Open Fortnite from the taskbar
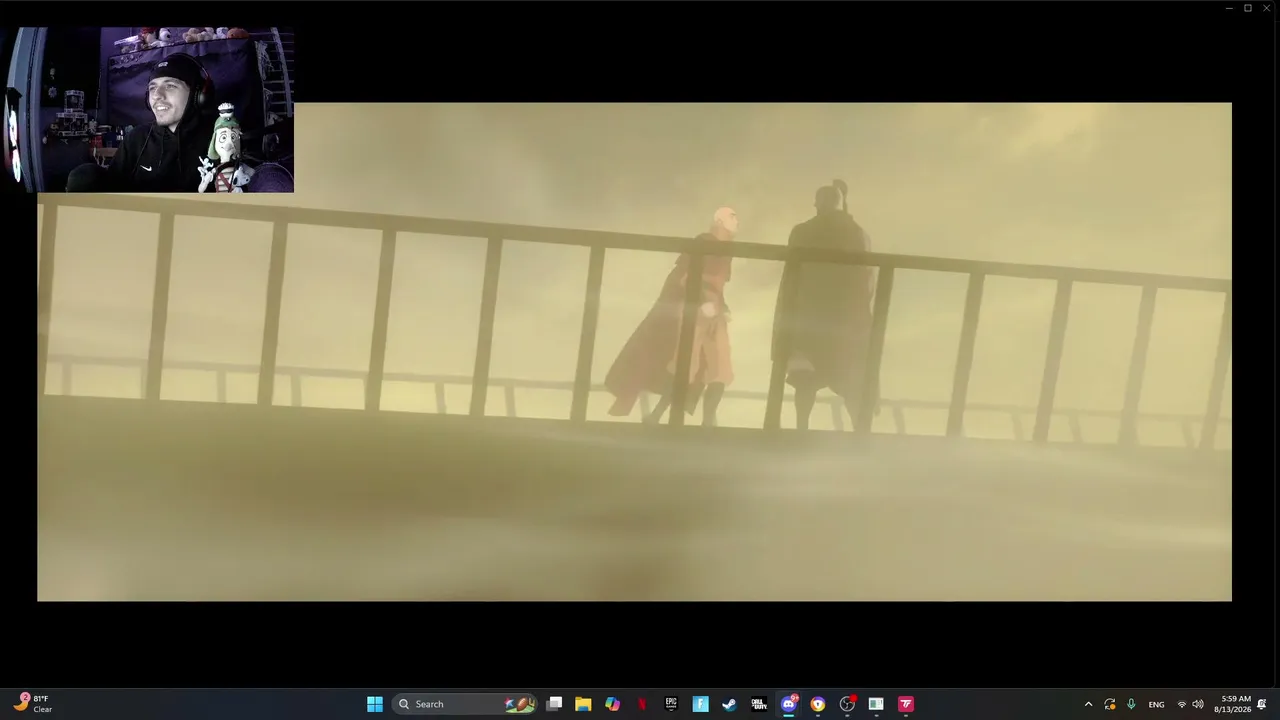Viewport: 1280px width, 720px height. pos(701,704)
